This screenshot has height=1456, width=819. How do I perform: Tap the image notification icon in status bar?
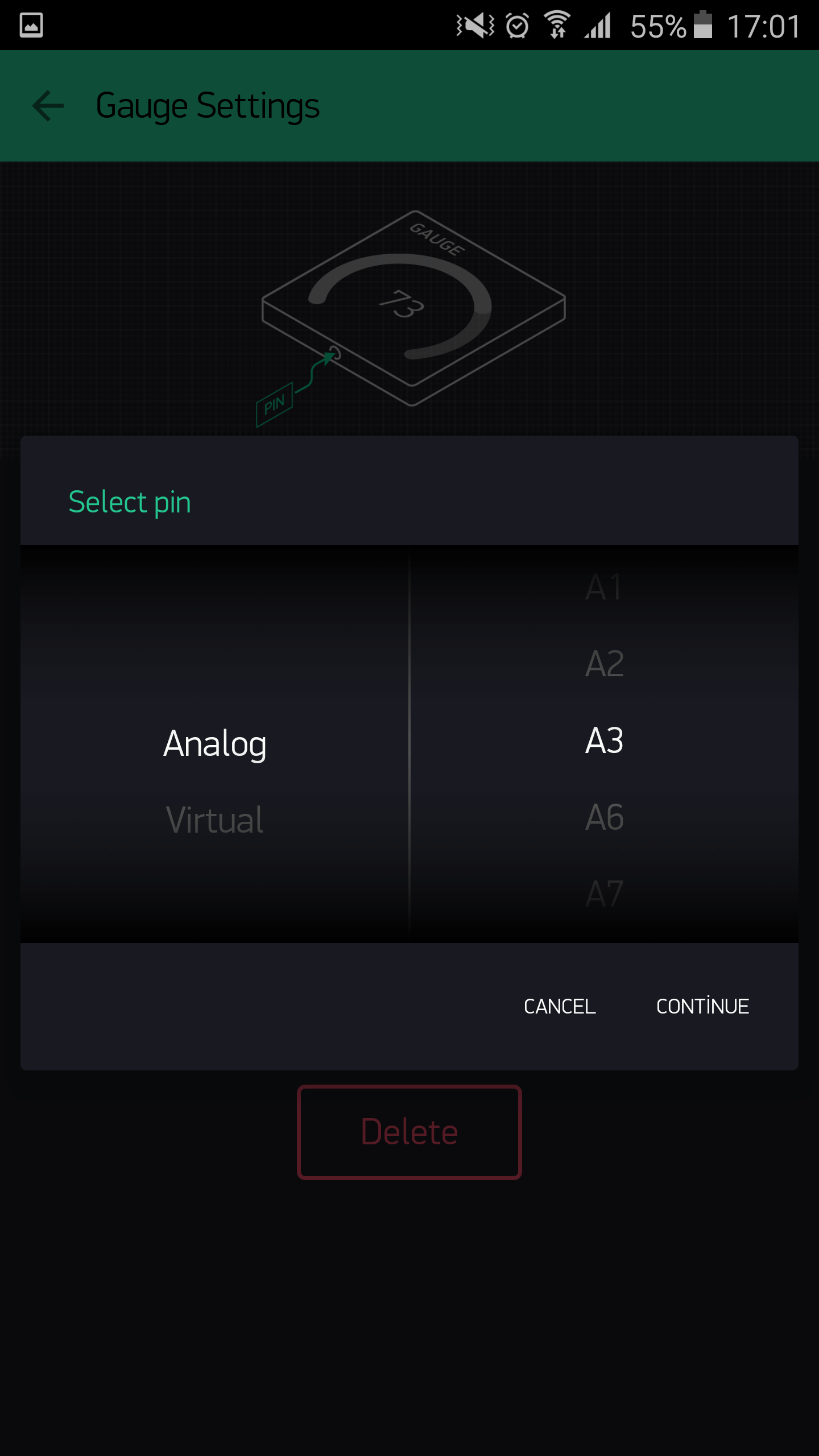point(31,26)
